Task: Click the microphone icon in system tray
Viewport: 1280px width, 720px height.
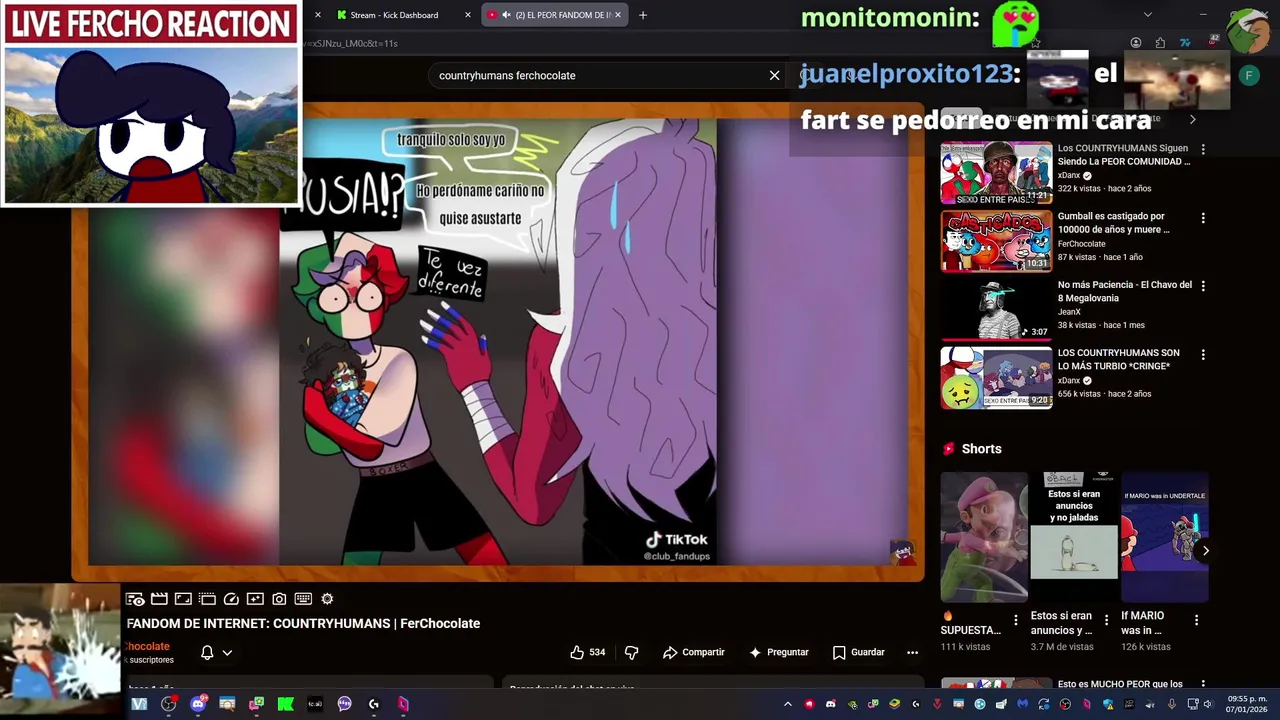Action: tap(1171, 704)
